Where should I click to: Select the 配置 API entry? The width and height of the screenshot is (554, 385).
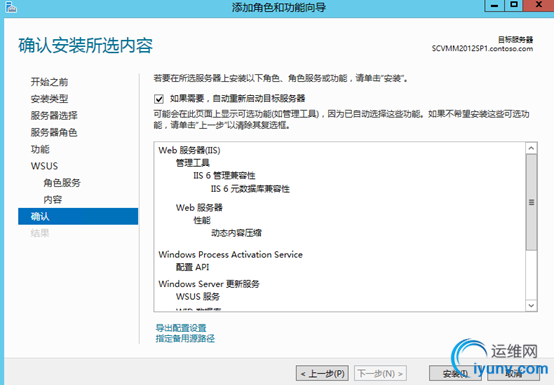(x=193, y=267)
